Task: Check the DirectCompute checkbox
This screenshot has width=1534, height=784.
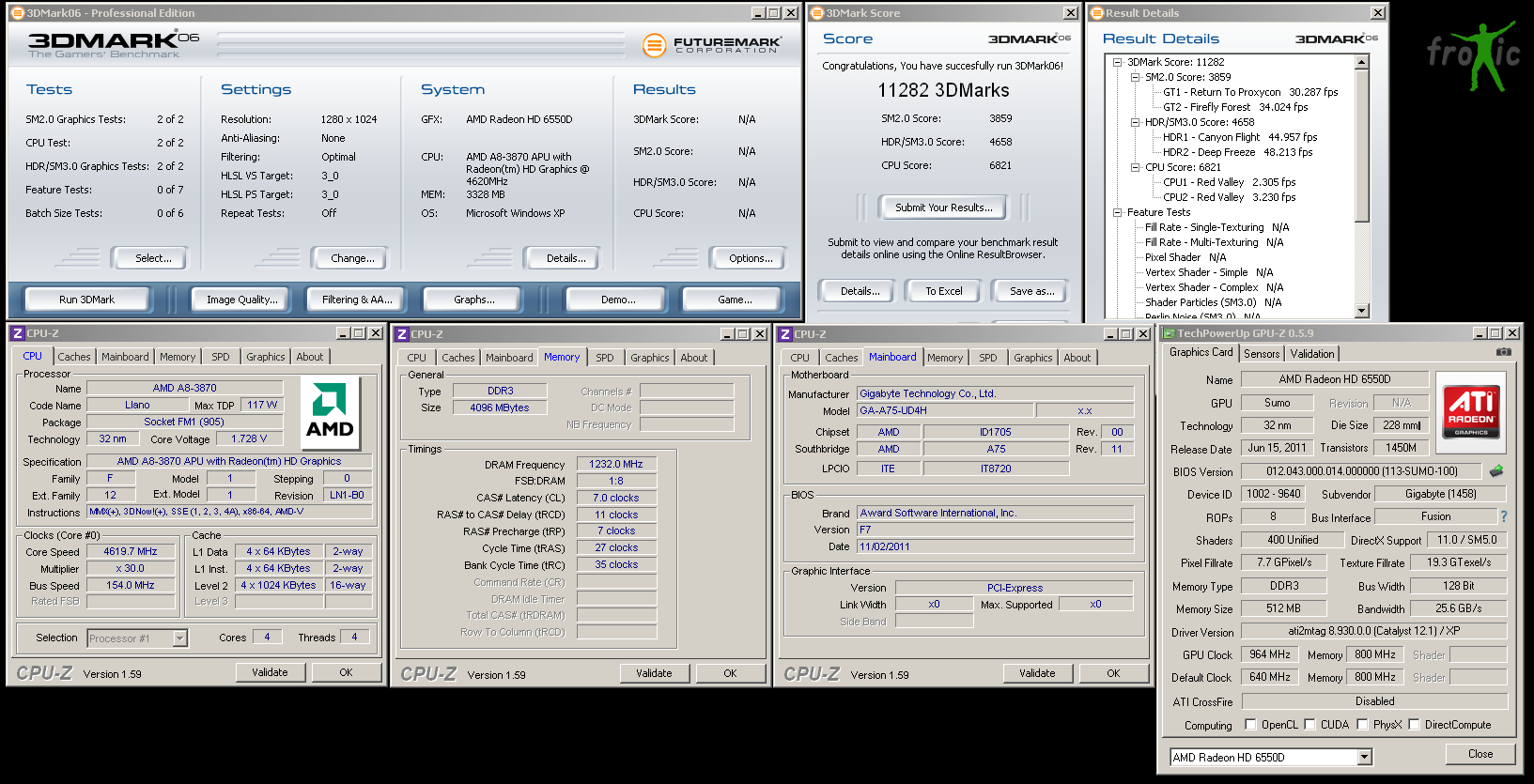Action: (x=1413, y=724)
